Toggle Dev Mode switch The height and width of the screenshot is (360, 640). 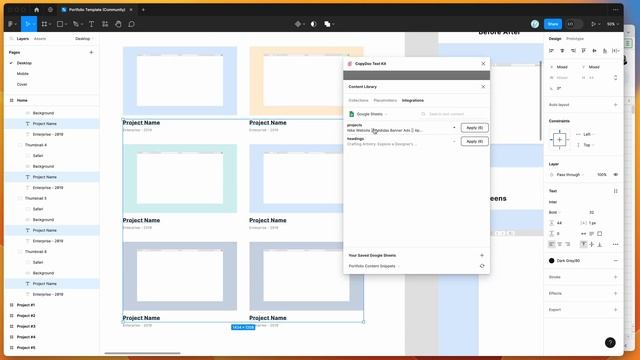click(574, 24)
